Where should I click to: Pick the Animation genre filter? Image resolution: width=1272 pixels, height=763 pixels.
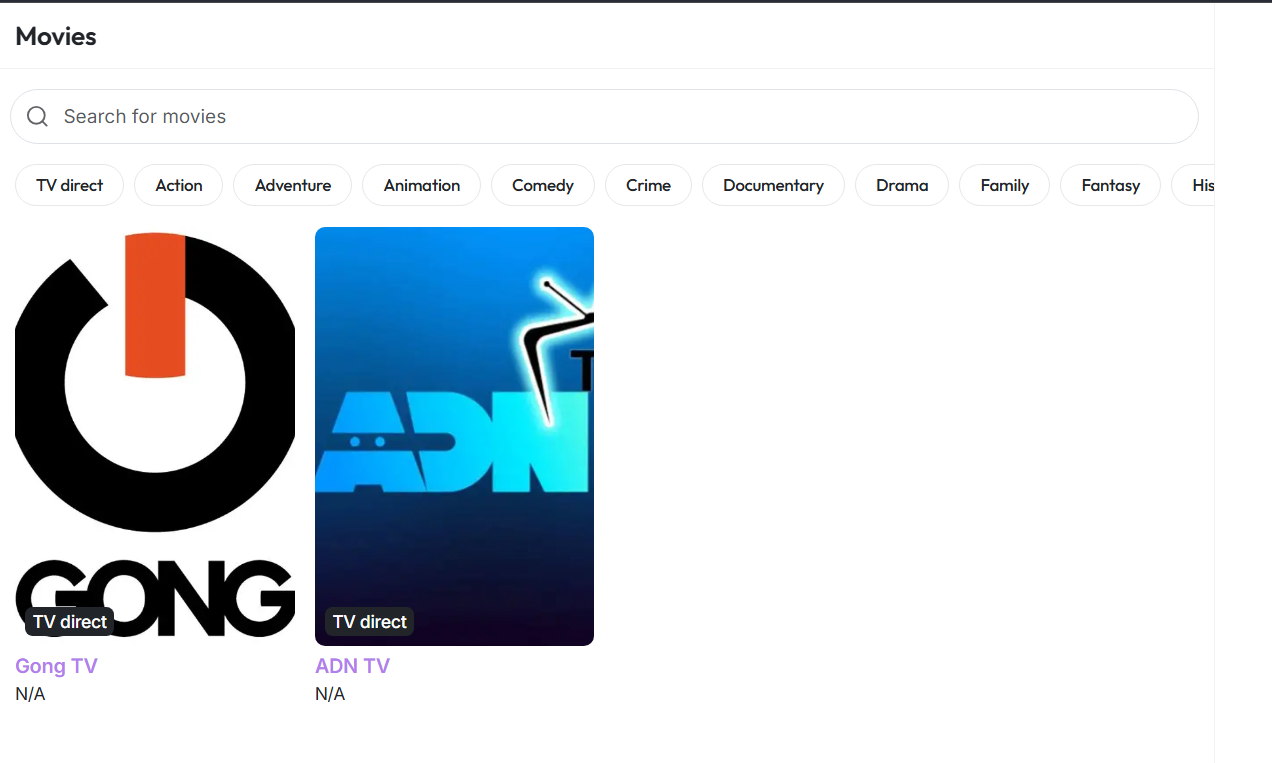coord(421,185)
